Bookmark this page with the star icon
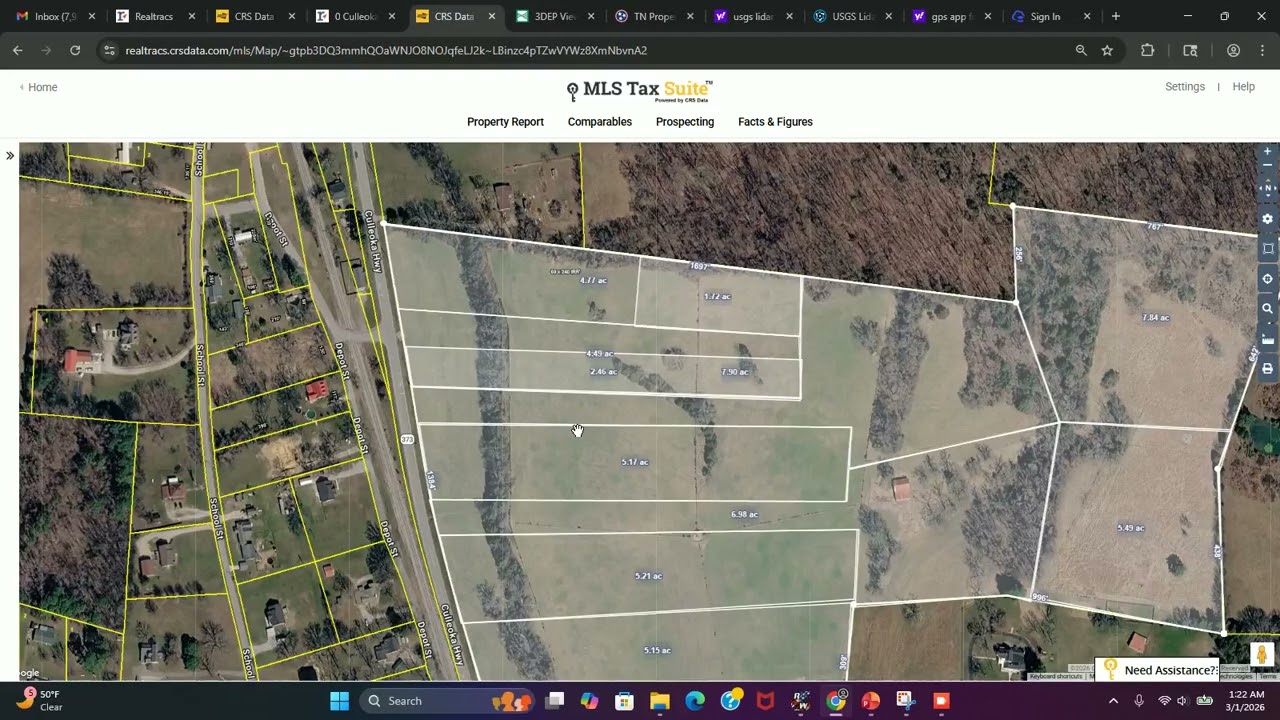1280x720 pixels. point(1107,50)
